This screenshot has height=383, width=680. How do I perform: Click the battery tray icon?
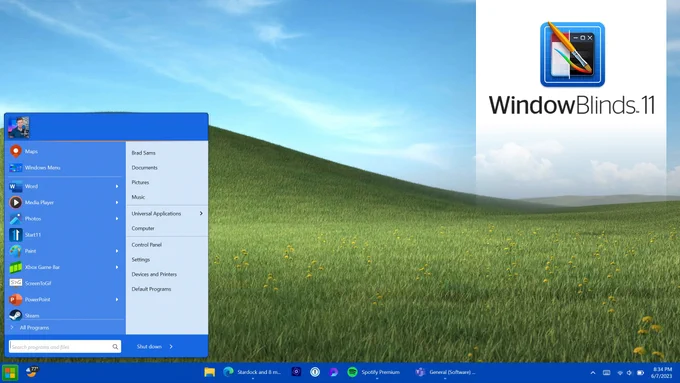641,373
